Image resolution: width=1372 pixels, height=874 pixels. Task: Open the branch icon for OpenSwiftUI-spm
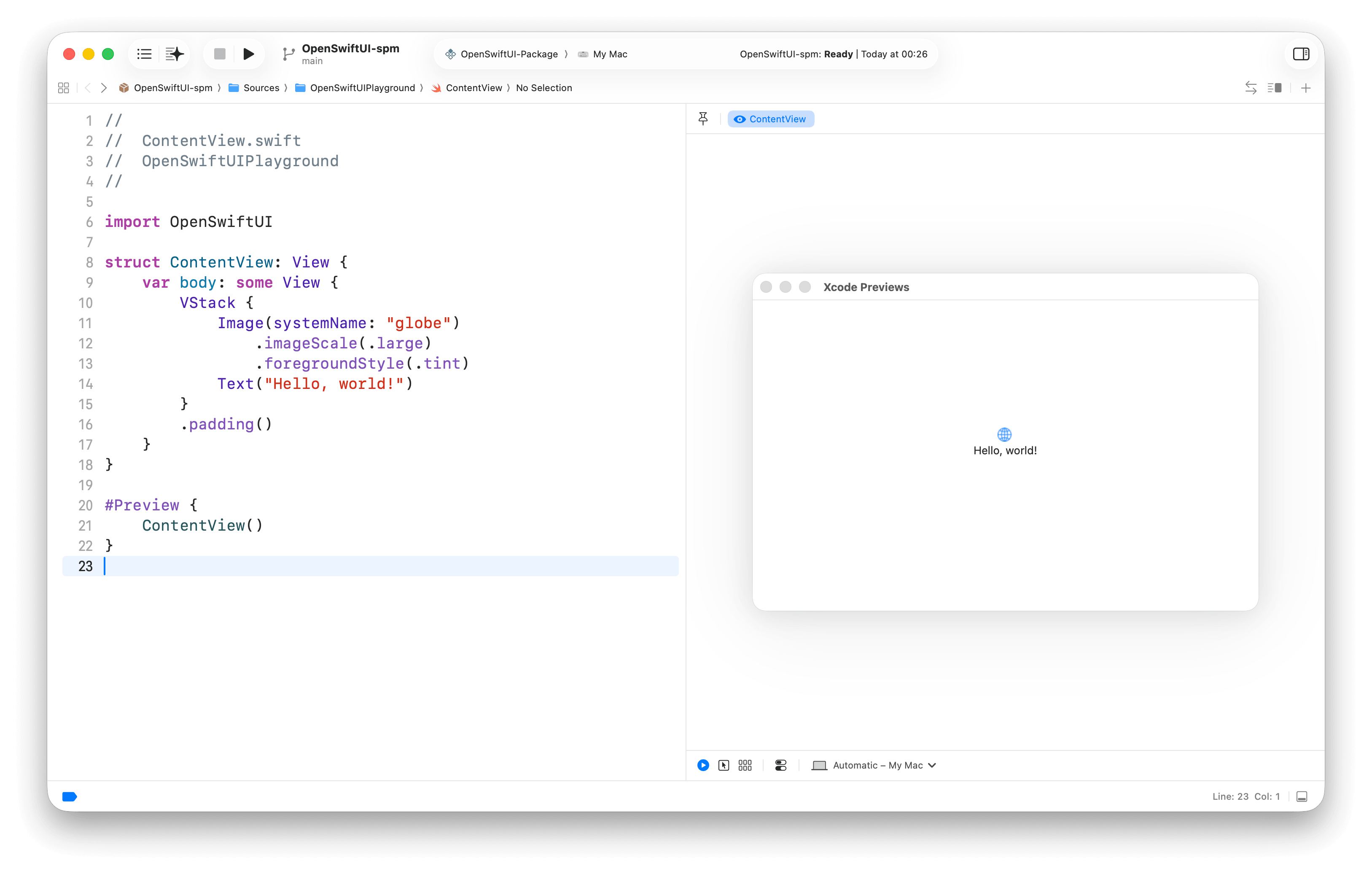(x=288, y=54)
